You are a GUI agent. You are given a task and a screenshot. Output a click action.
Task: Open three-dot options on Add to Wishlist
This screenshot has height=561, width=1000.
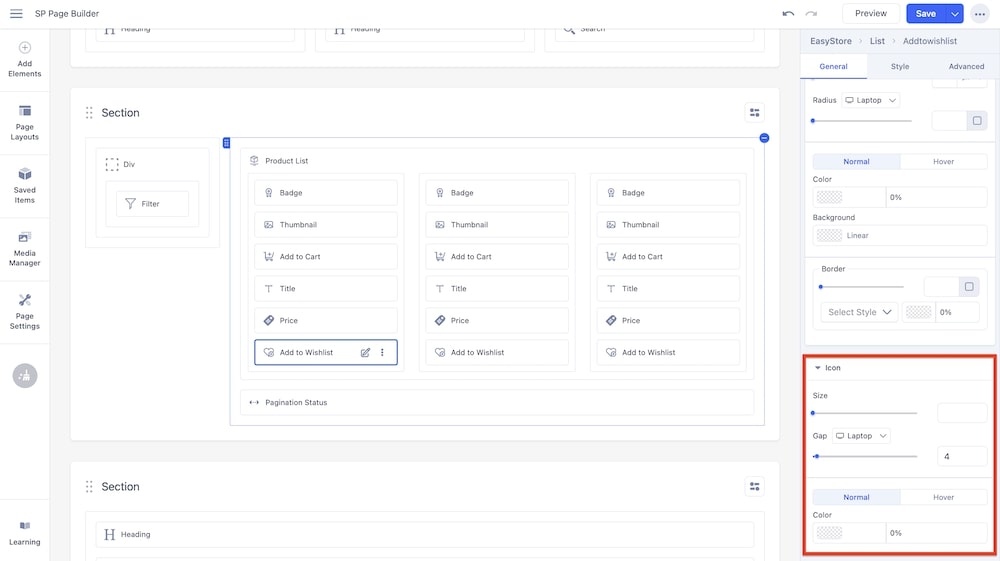382,353
